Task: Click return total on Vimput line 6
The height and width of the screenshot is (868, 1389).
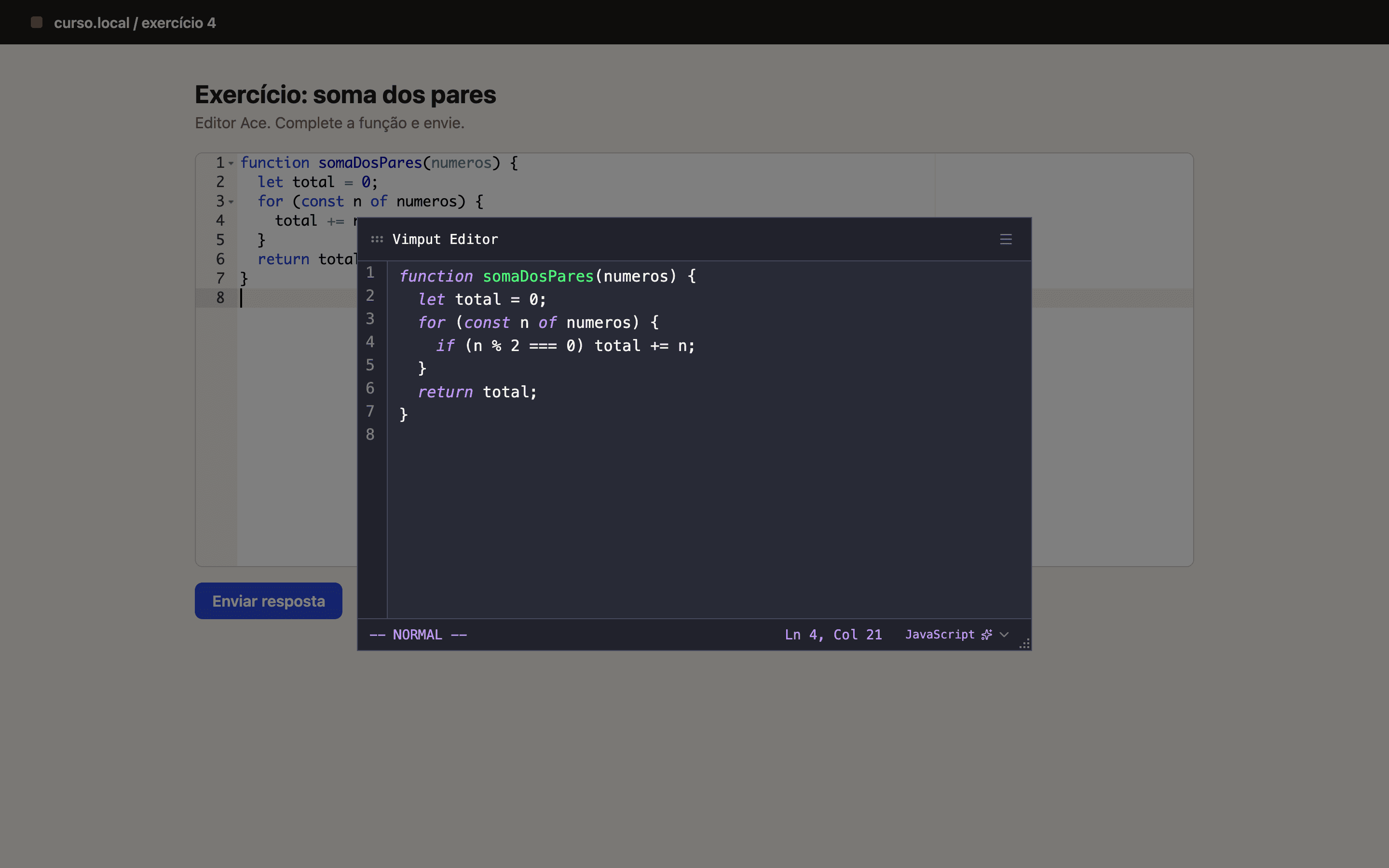Action: pos(477,392)
